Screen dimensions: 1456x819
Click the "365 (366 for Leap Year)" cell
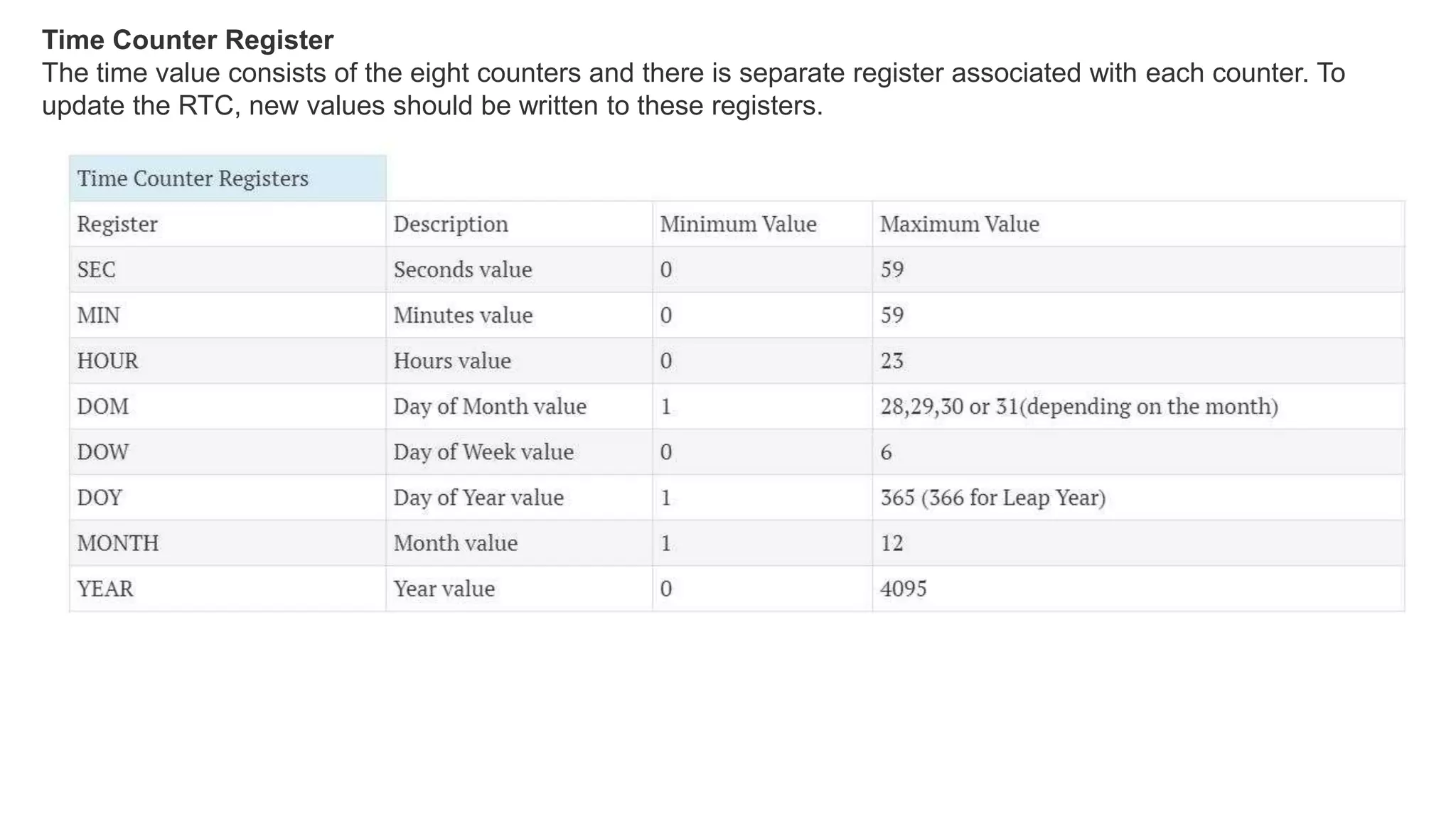coord(992,498)
